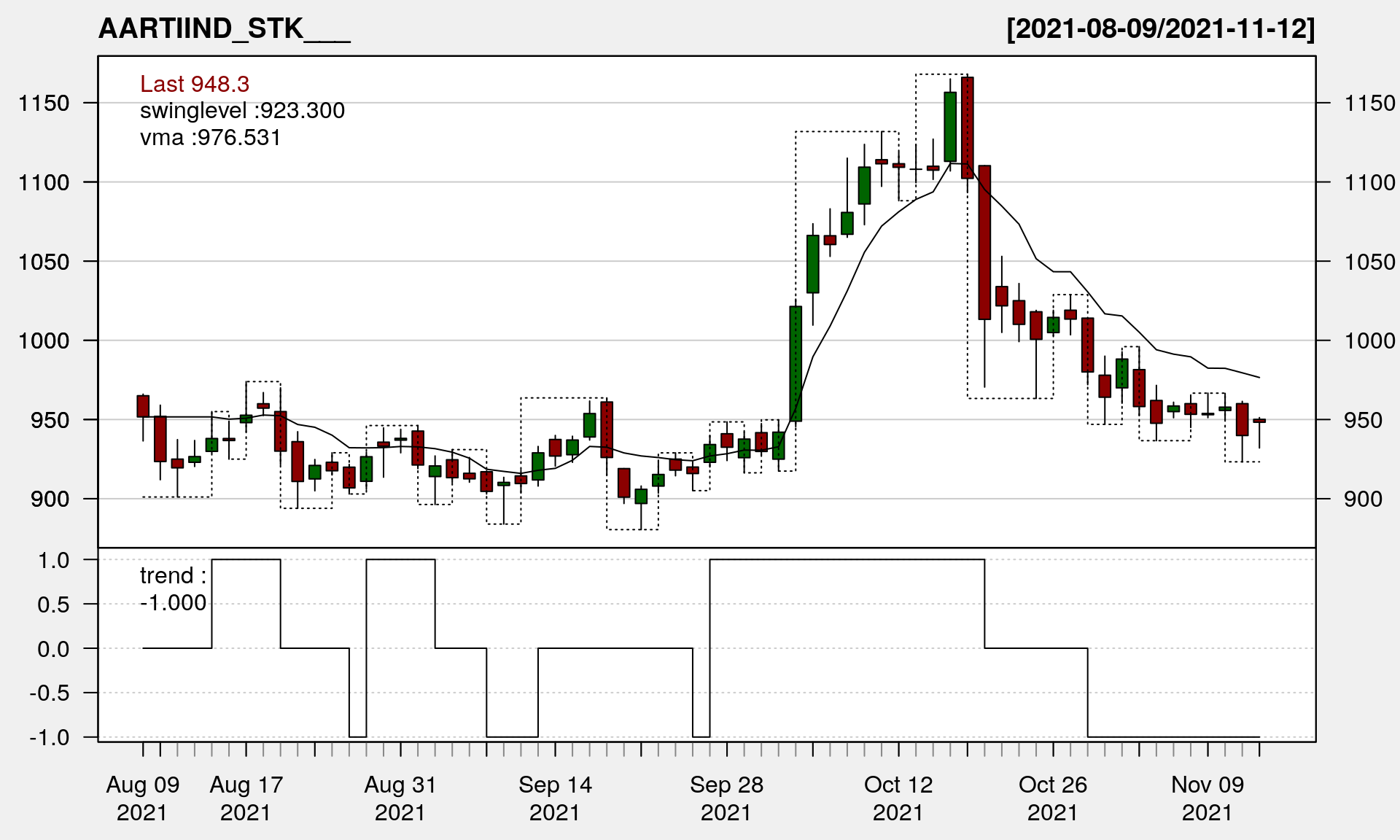Click the 0.0 level on trend axis
Viewport: 1400px width, 840px height.
53,649
